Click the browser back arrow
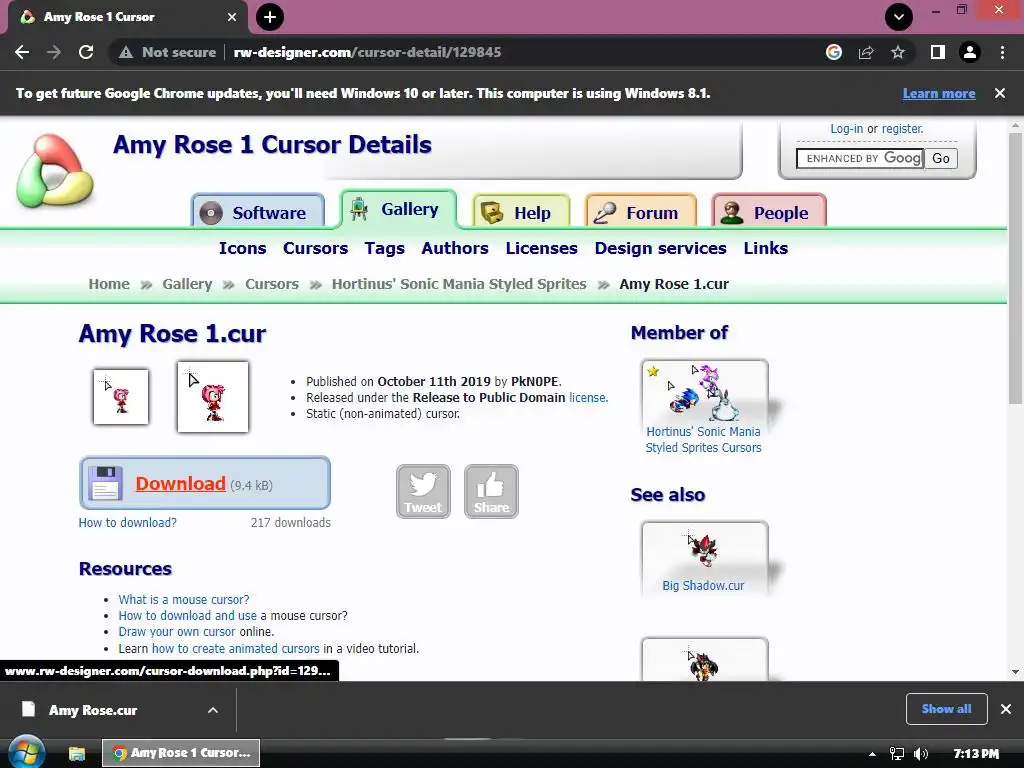 point(22,52)
